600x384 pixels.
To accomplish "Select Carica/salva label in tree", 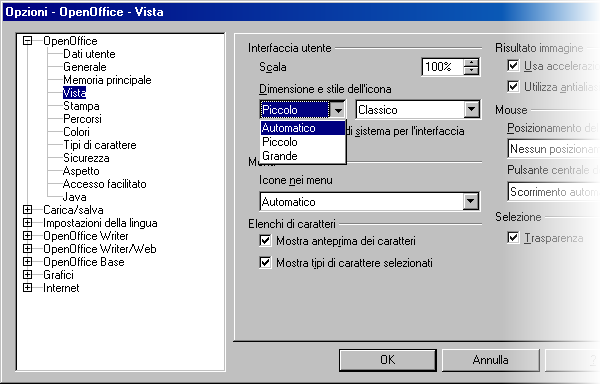I will [x=73, y=210].
